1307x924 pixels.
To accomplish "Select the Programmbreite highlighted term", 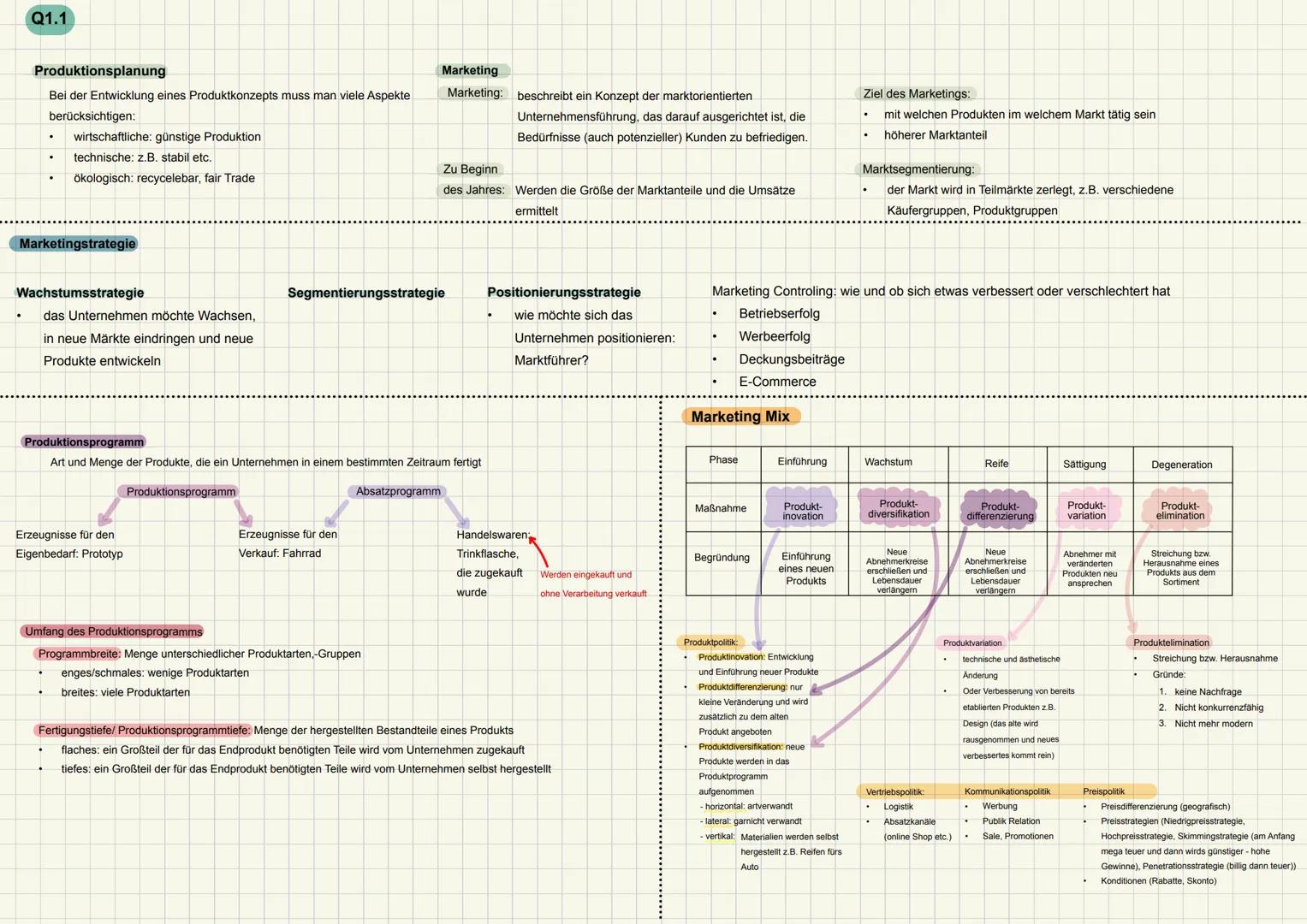I will (79, 654).
